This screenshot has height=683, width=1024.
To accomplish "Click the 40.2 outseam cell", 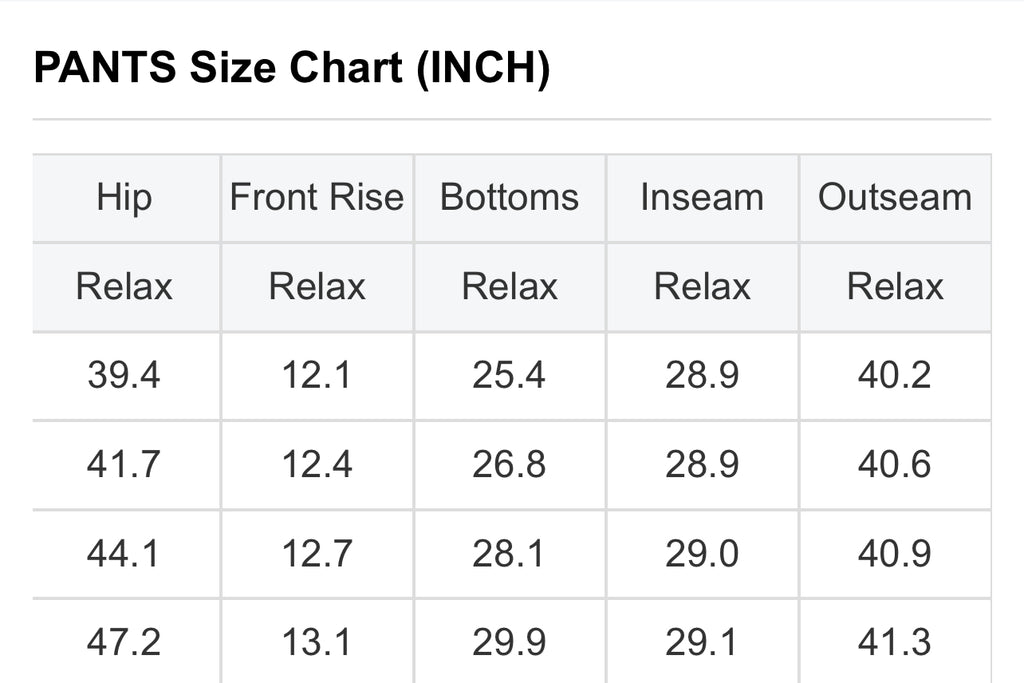I will point(895,376).
